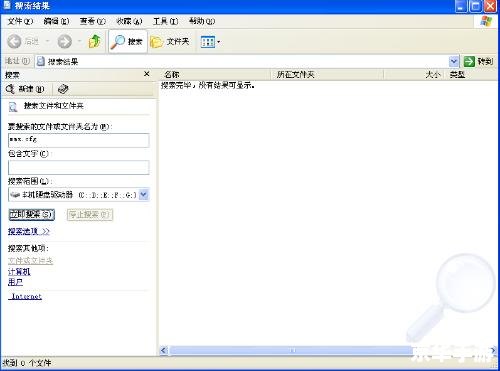Click the horizontal scrollbar left arrow

(x=164, y=350)
